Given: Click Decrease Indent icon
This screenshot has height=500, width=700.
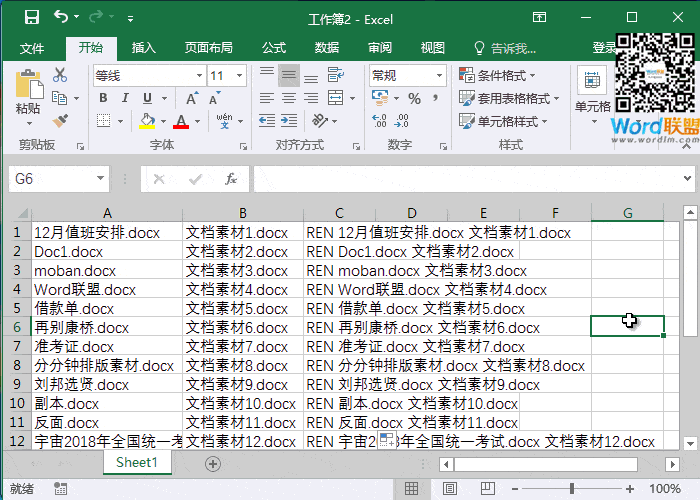Looking at the screenshot, I should pyautogui.click(x=267, y=121).
